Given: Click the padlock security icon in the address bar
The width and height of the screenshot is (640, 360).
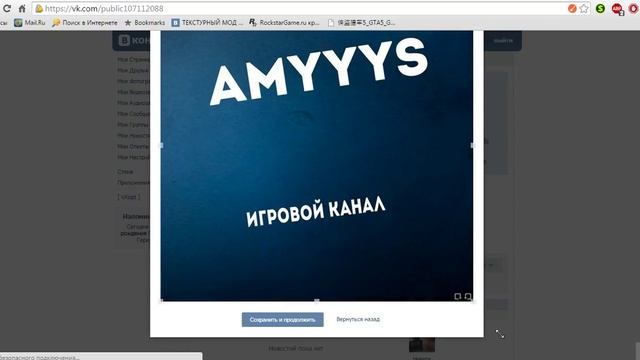Looking at the screenshot, I should coord(39,9).
